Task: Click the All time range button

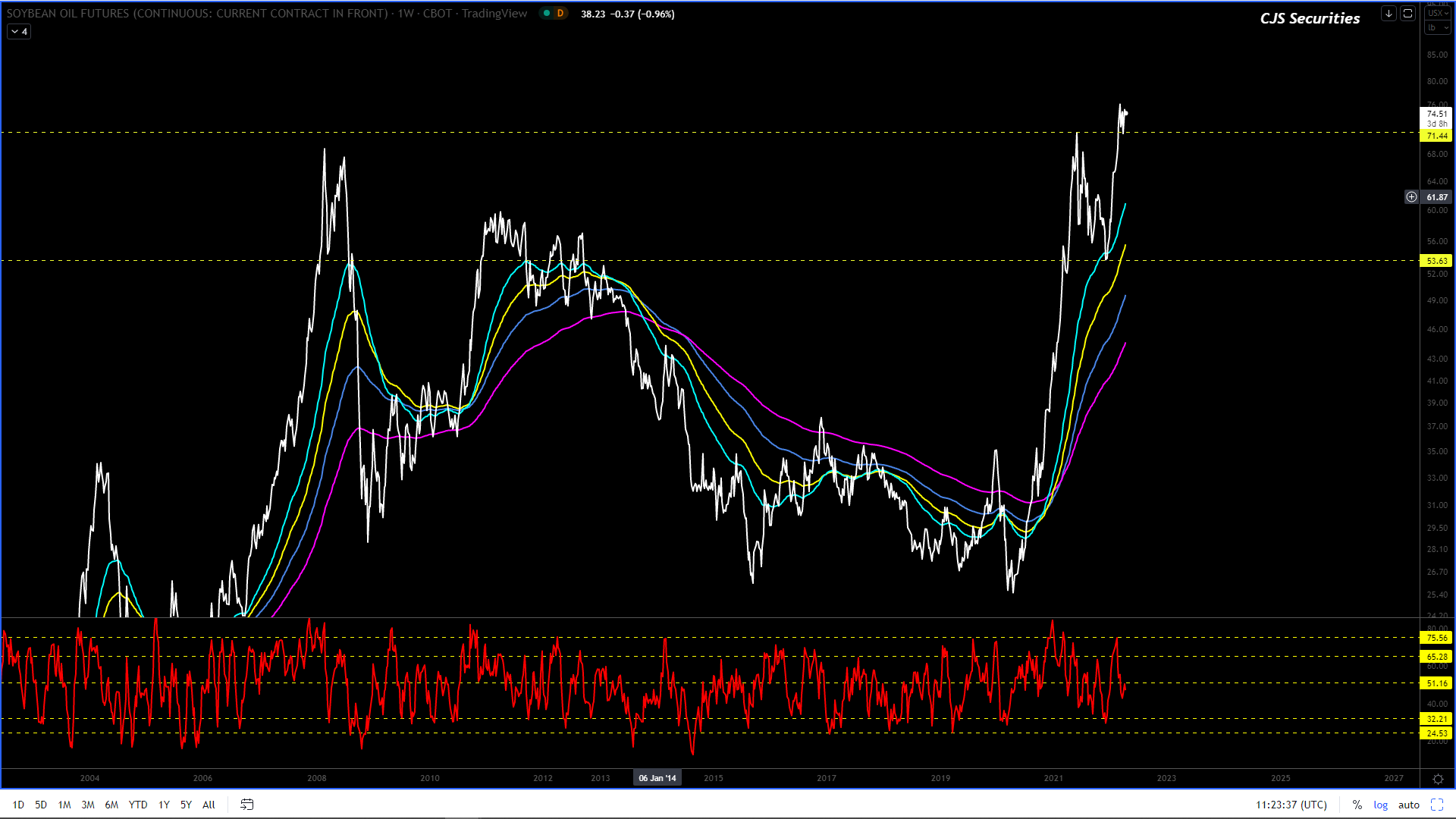Action: [209, 805]
